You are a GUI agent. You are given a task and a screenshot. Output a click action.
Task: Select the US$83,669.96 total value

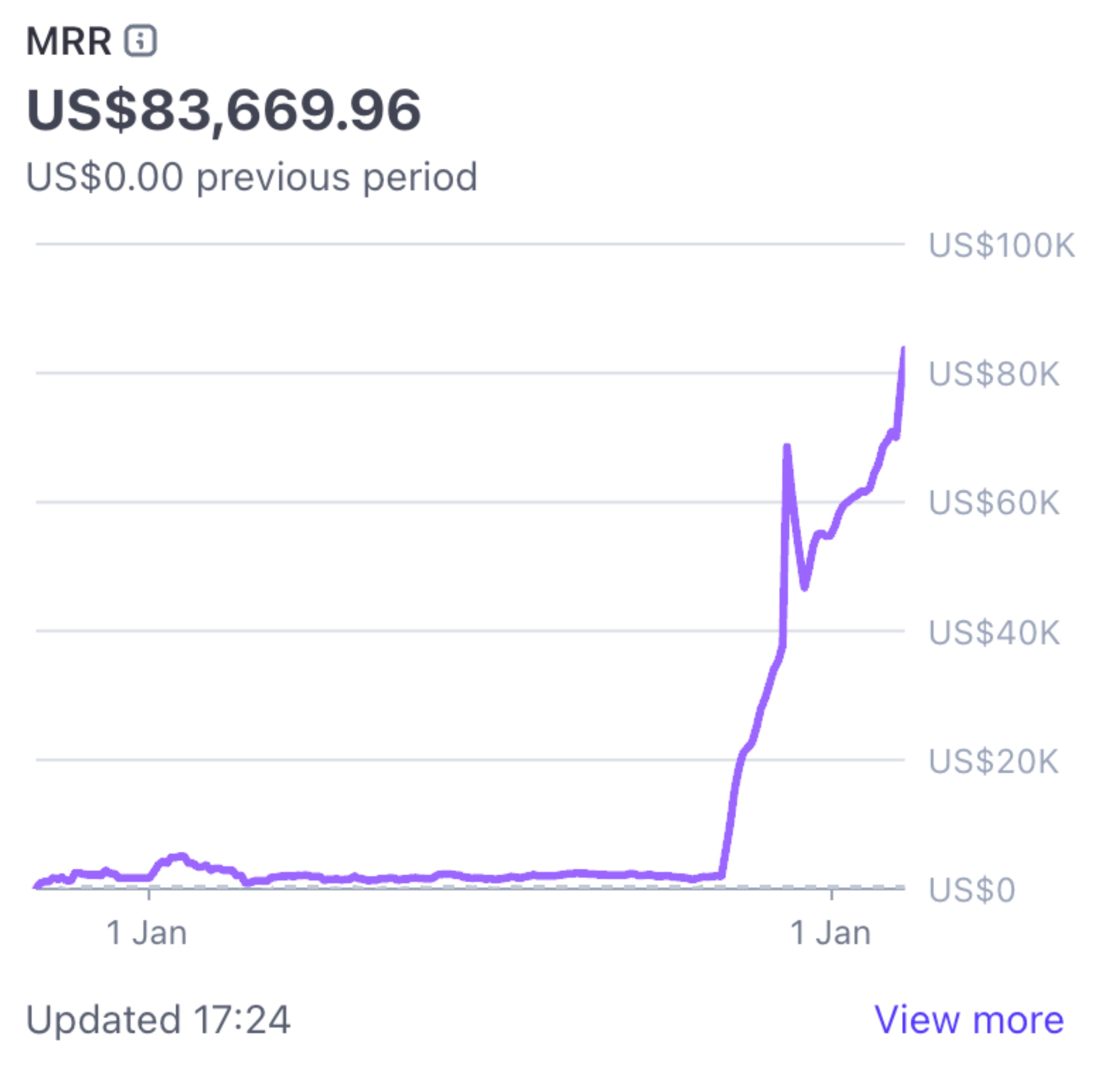(x=223, y=110)
